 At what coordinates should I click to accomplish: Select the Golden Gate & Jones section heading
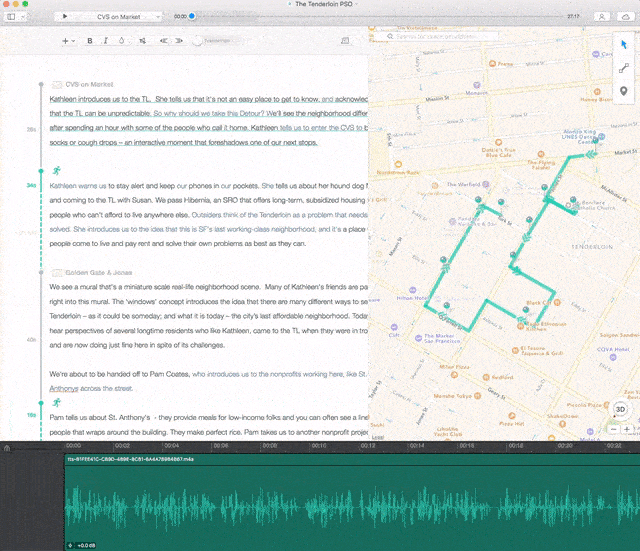click(x=97, y=271)
